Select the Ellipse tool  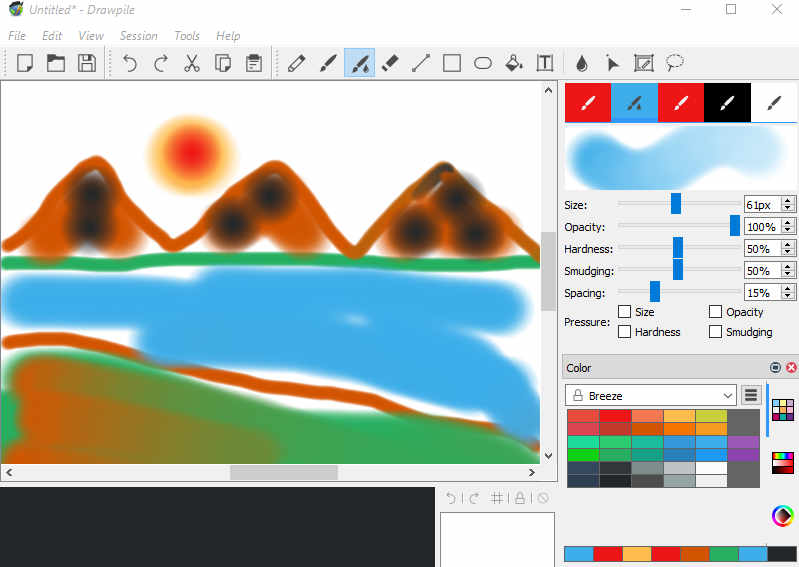click(x=483, y=64)
